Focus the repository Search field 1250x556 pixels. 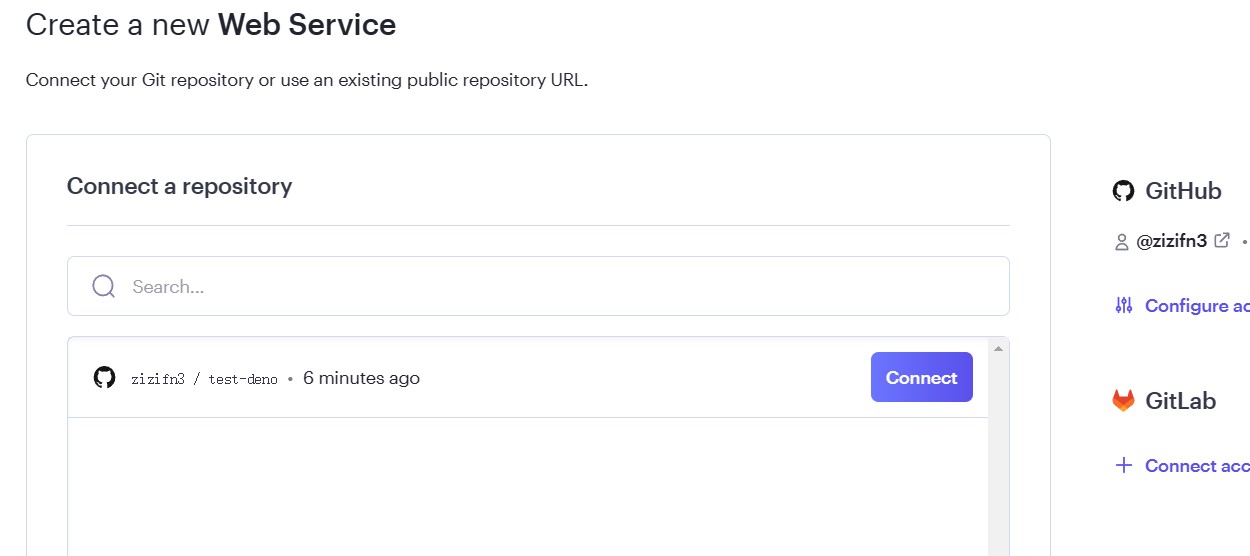[560, 287]
